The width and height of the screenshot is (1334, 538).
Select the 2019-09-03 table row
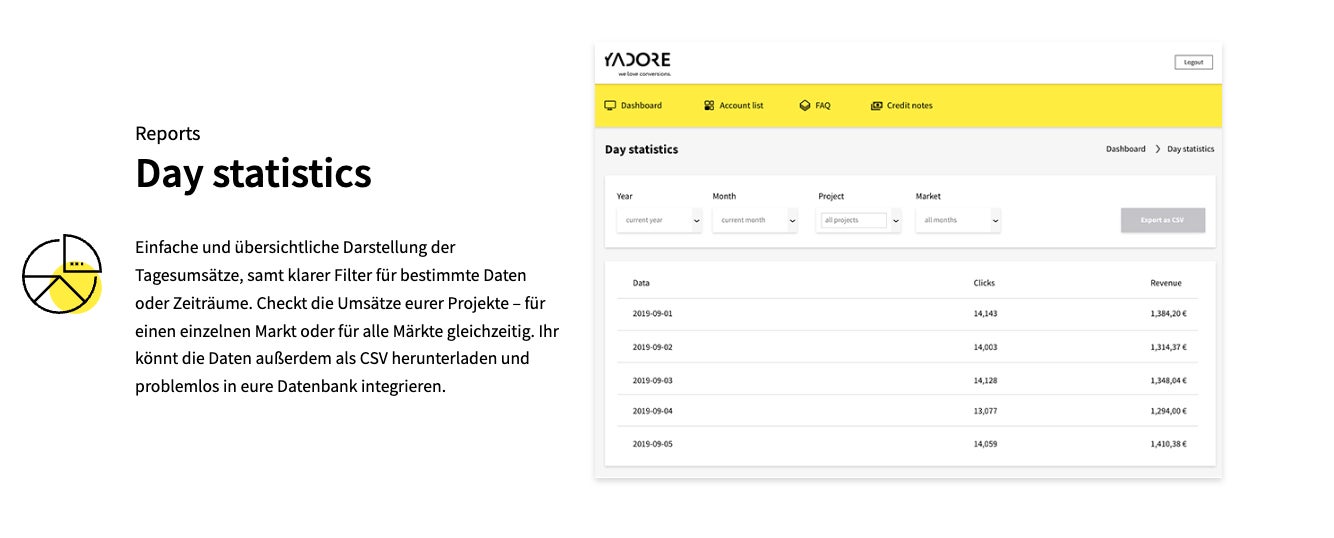coord(909,380)
